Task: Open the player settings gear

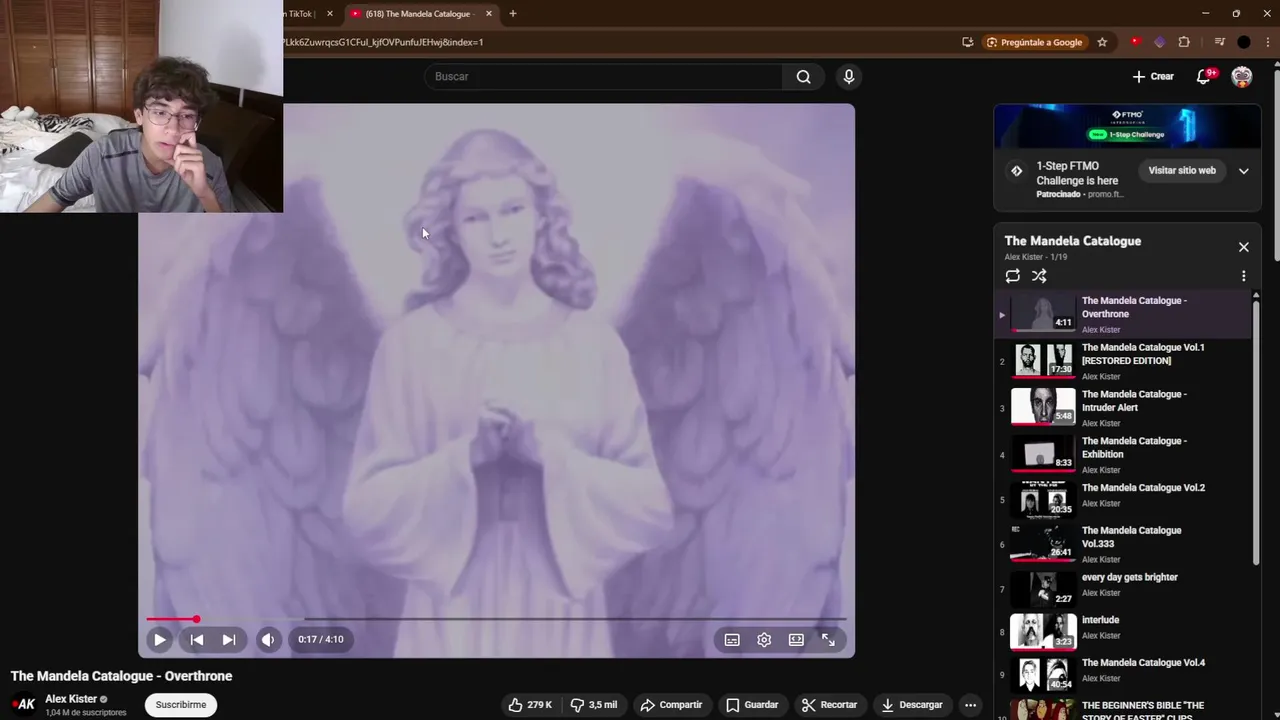Action: tap(764, 640)
